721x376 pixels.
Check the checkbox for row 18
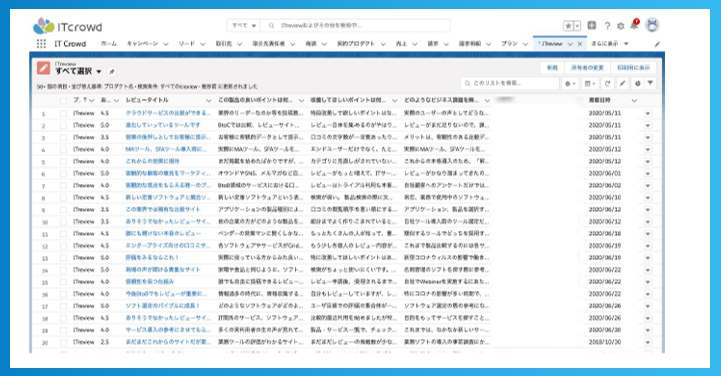point(63,318)
